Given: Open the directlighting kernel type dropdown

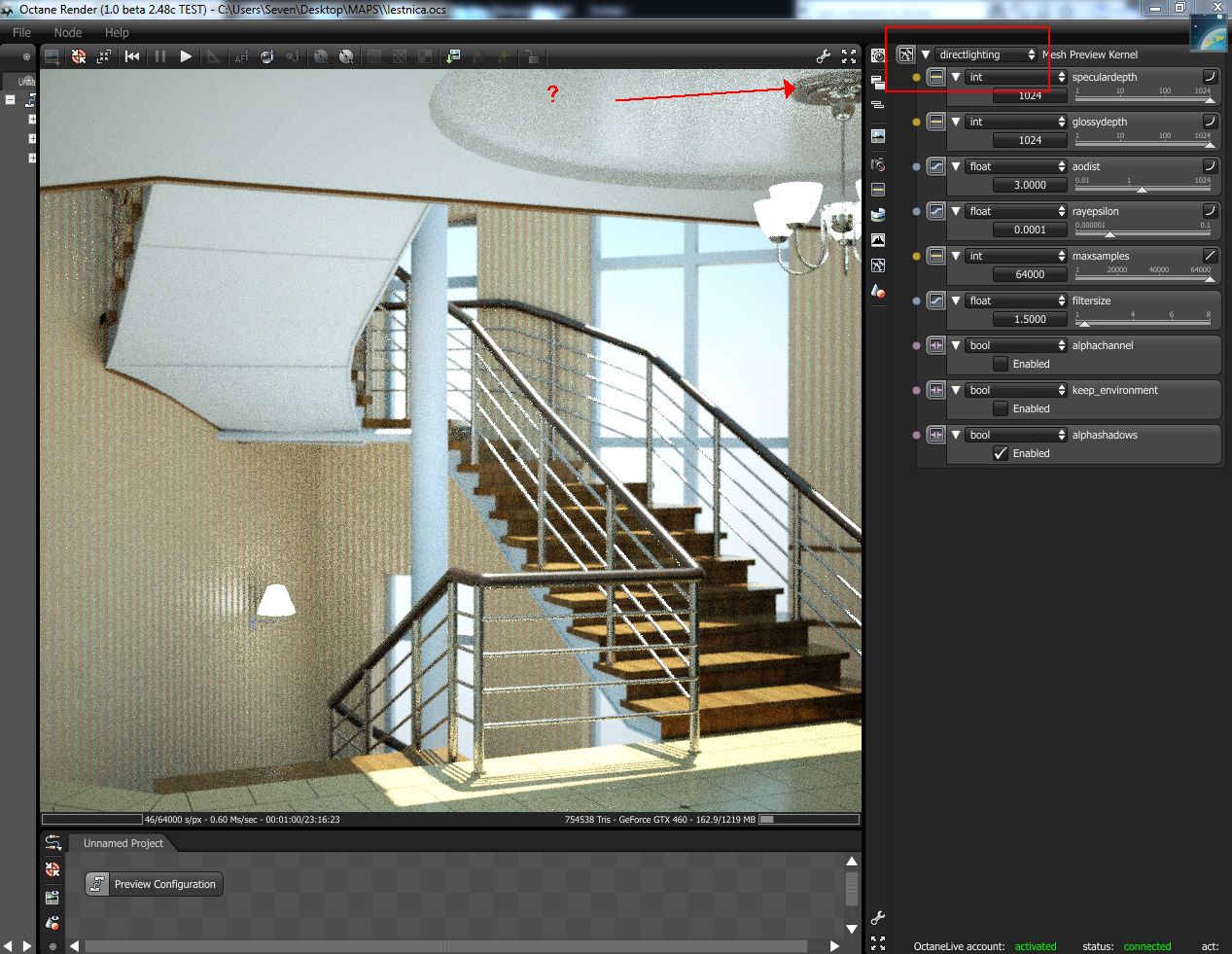Looking at the screenshot, I should [x=986, y=54].
